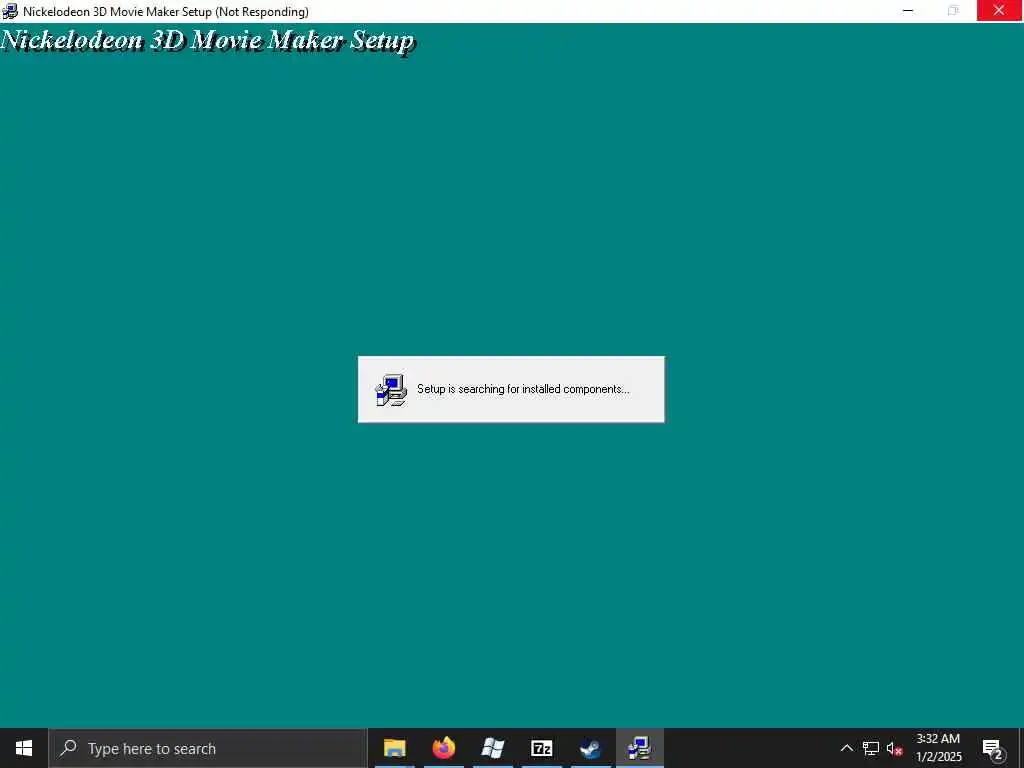This screenshot has width=1024, height=768.
Task: Open the clock showing 3:32 AM
Action: pos(938,748)
